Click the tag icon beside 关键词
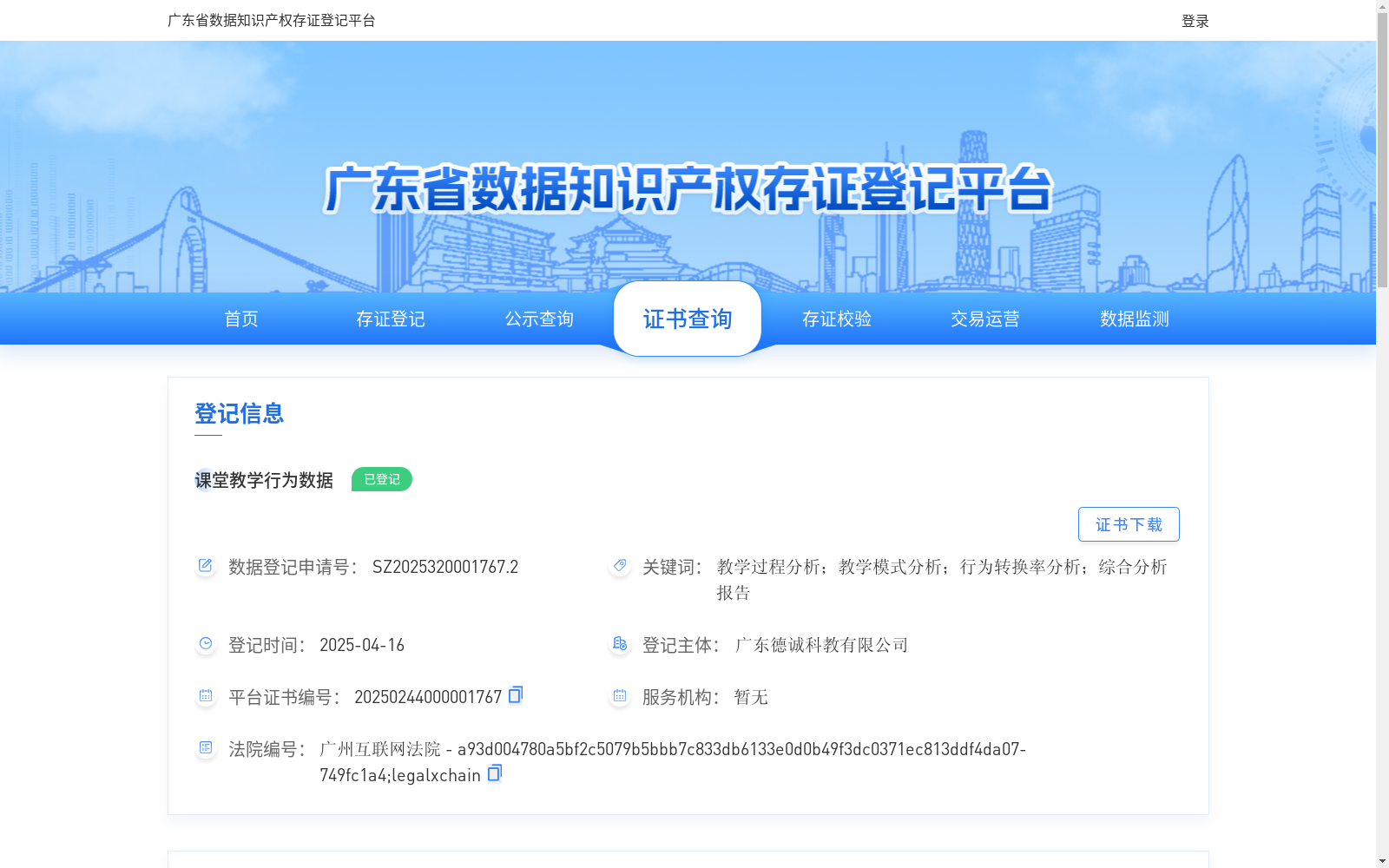 [x=620, y=566]
